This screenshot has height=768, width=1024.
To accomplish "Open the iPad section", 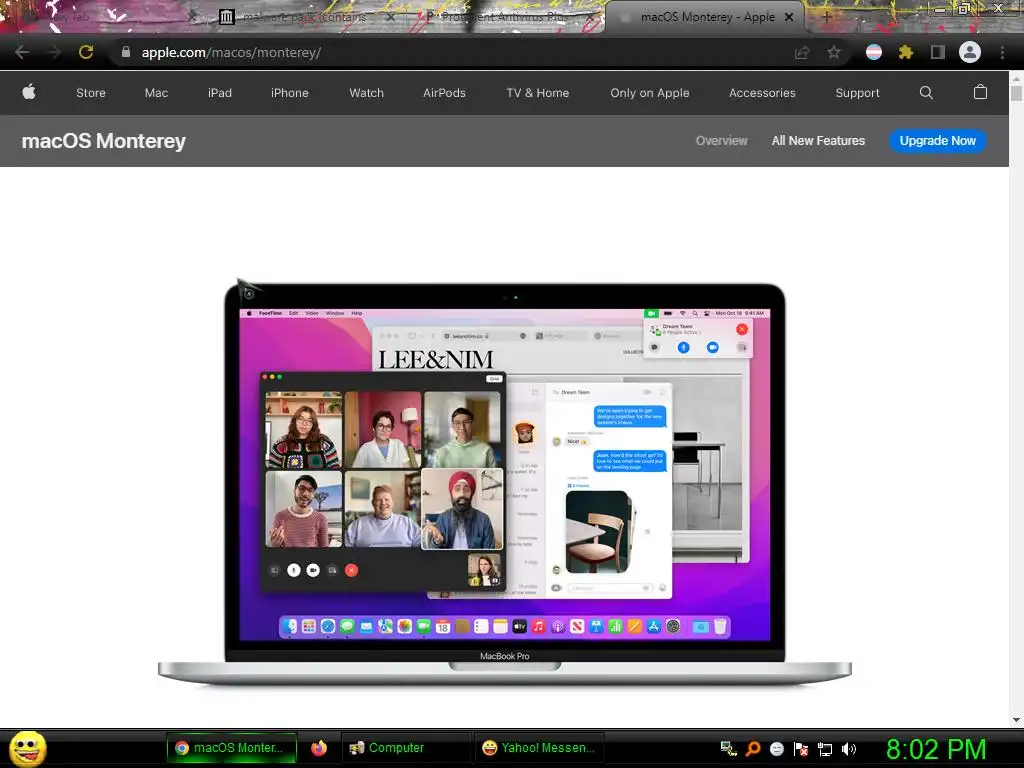I will (220, 93).
